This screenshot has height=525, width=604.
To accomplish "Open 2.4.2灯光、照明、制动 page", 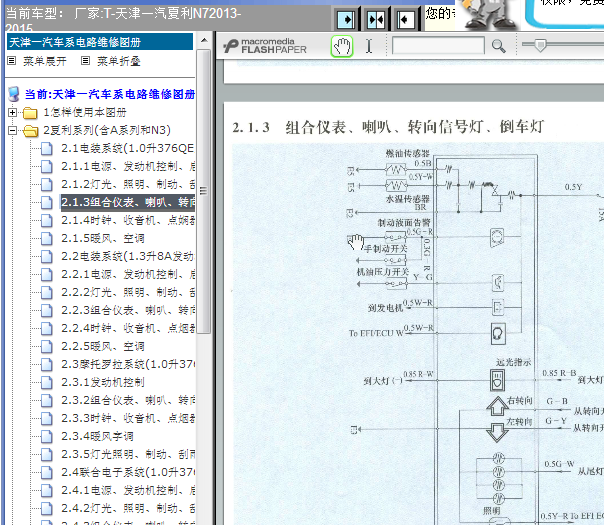I will 128,508.
